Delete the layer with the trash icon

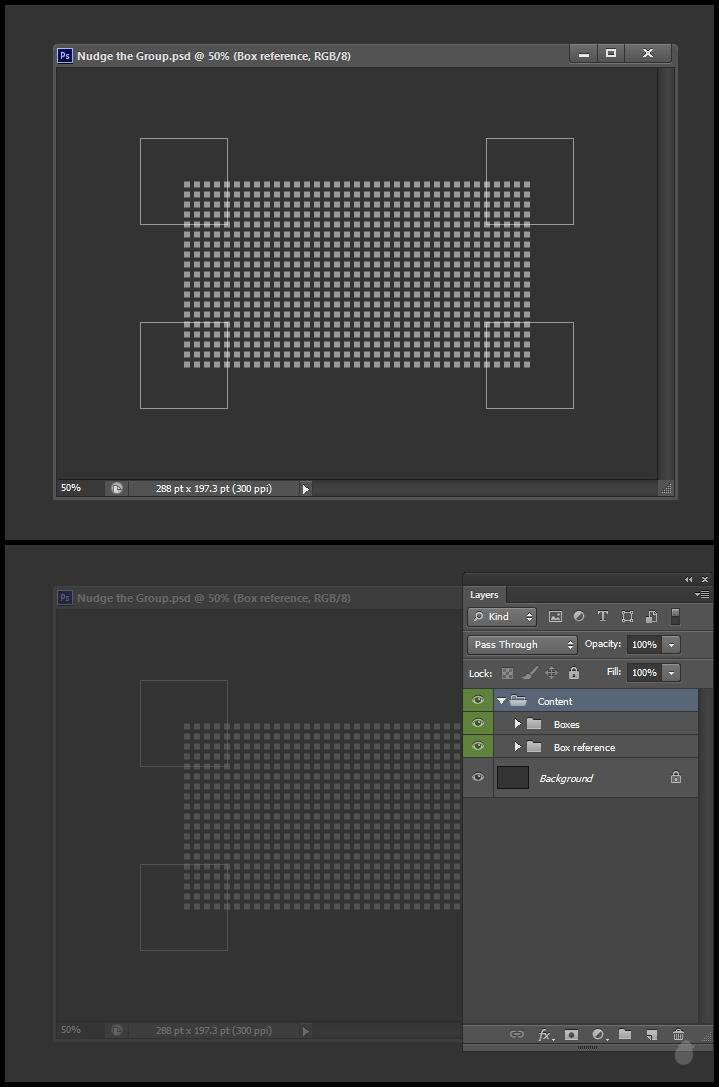point(678,1035)
